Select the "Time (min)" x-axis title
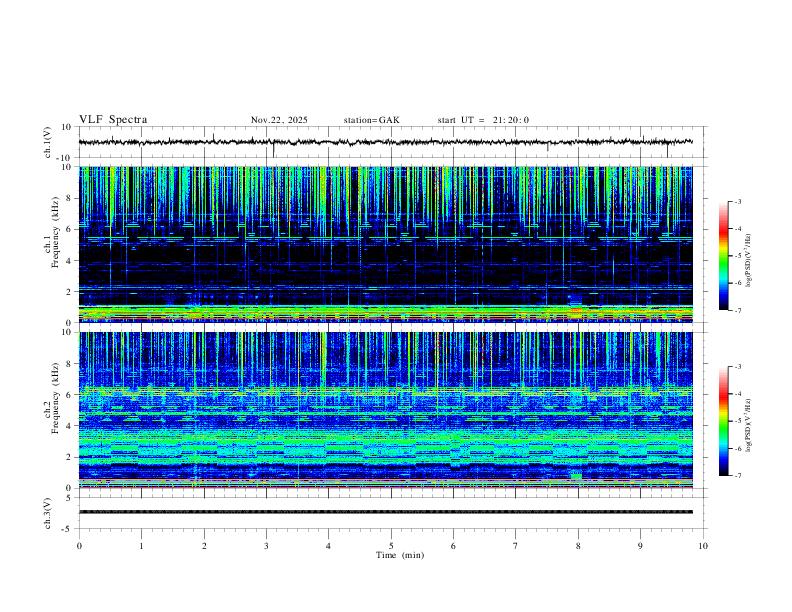 400,555
